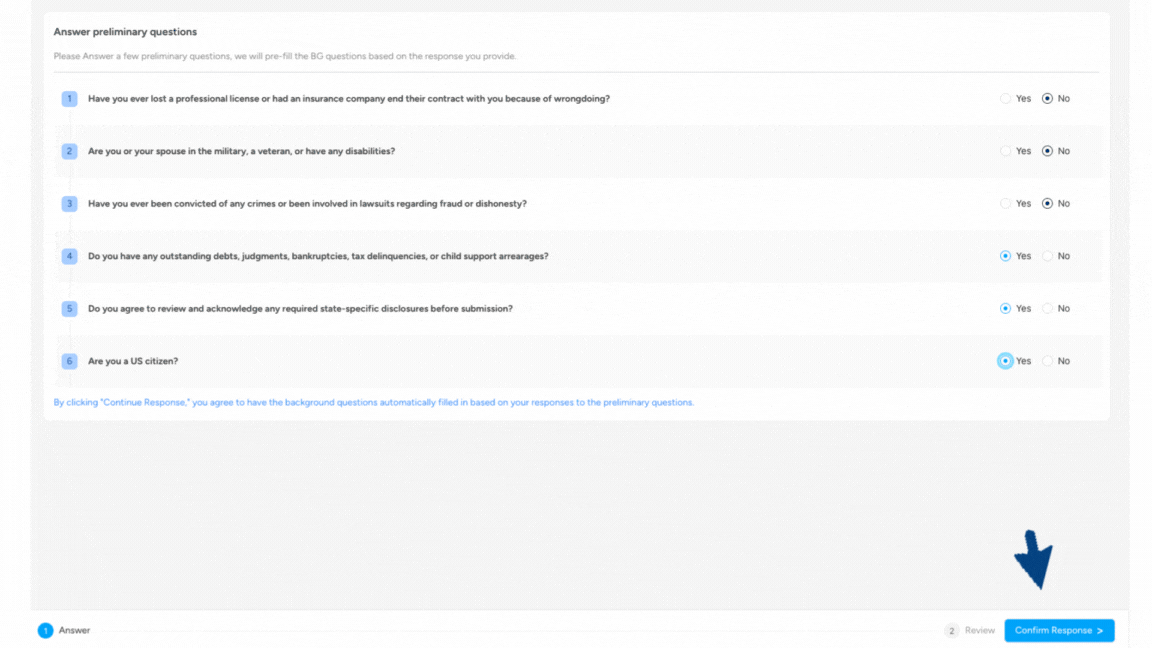The width and height of the screenshot is (1152, 648).
Task: Click the question 1 number badge
Action: point(69,99)
